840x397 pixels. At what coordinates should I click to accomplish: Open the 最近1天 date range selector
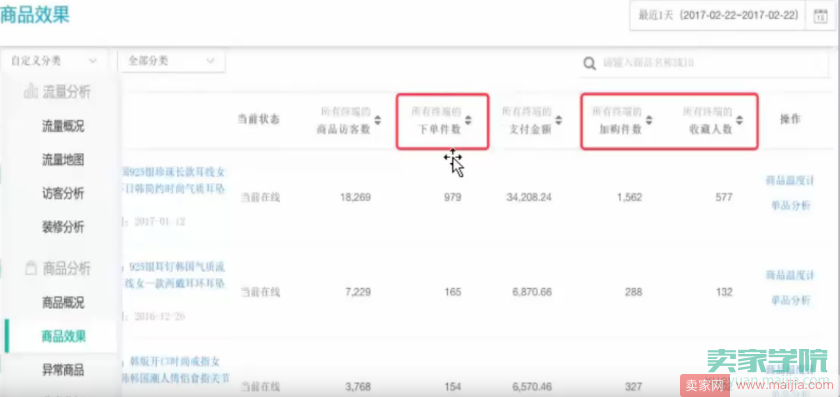718,15
